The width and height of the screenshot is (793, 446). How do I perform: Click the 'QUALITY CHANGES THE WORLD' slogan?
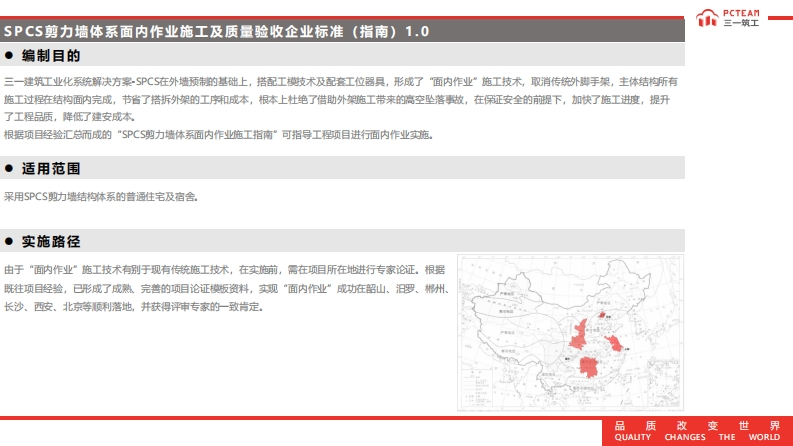coord(697,437)
